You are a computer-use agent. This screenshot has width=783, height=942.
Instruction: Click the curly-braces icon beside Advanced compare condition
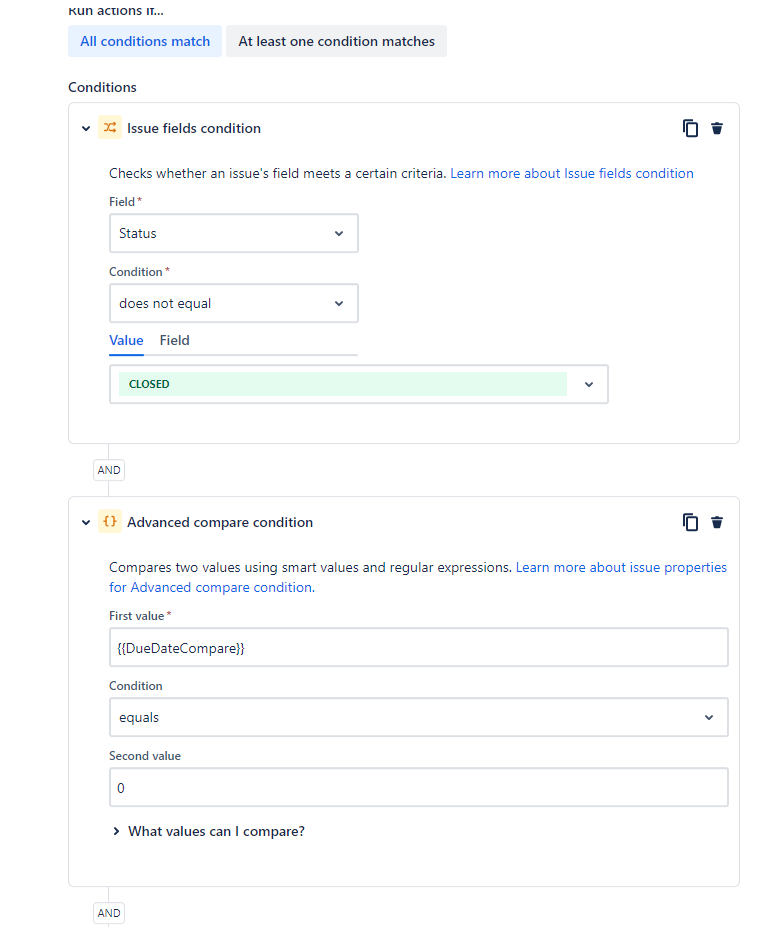coord(109,521)
